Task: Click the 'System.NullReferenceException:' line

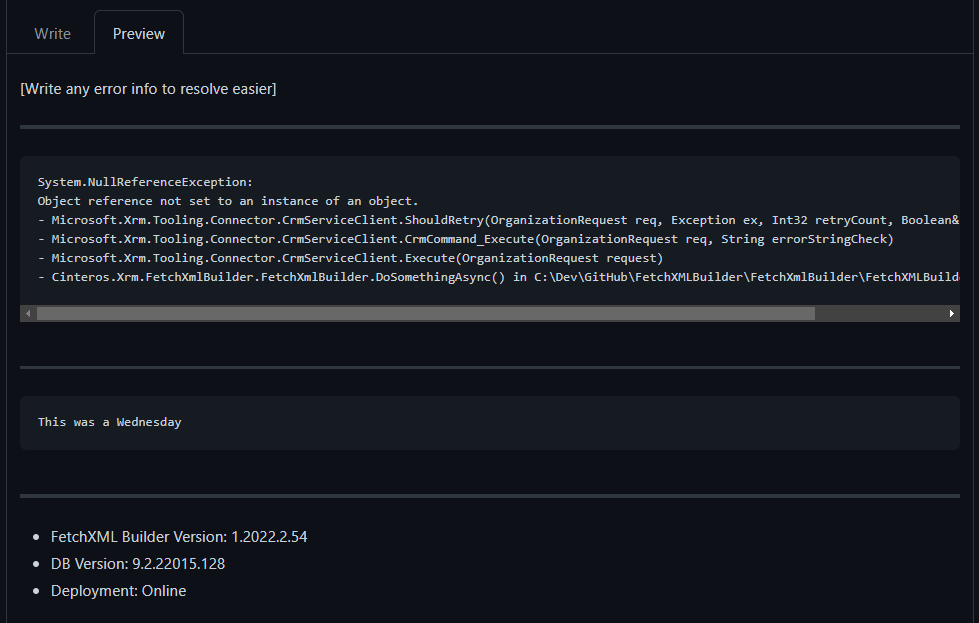Action: pos(145,182)
